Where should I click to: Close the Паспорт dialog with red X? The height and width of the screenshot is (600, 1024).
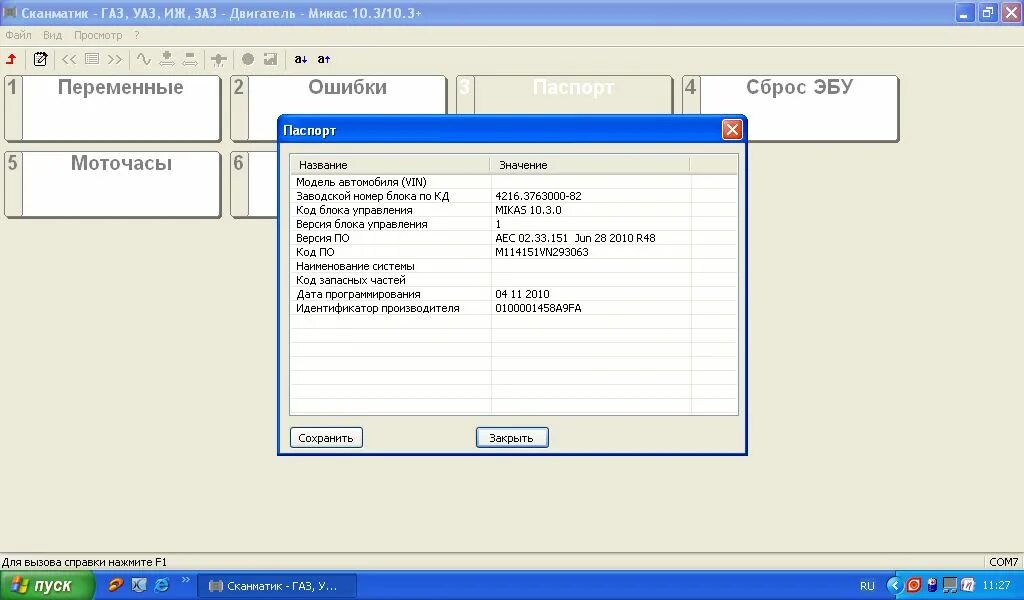pos(732,130)
